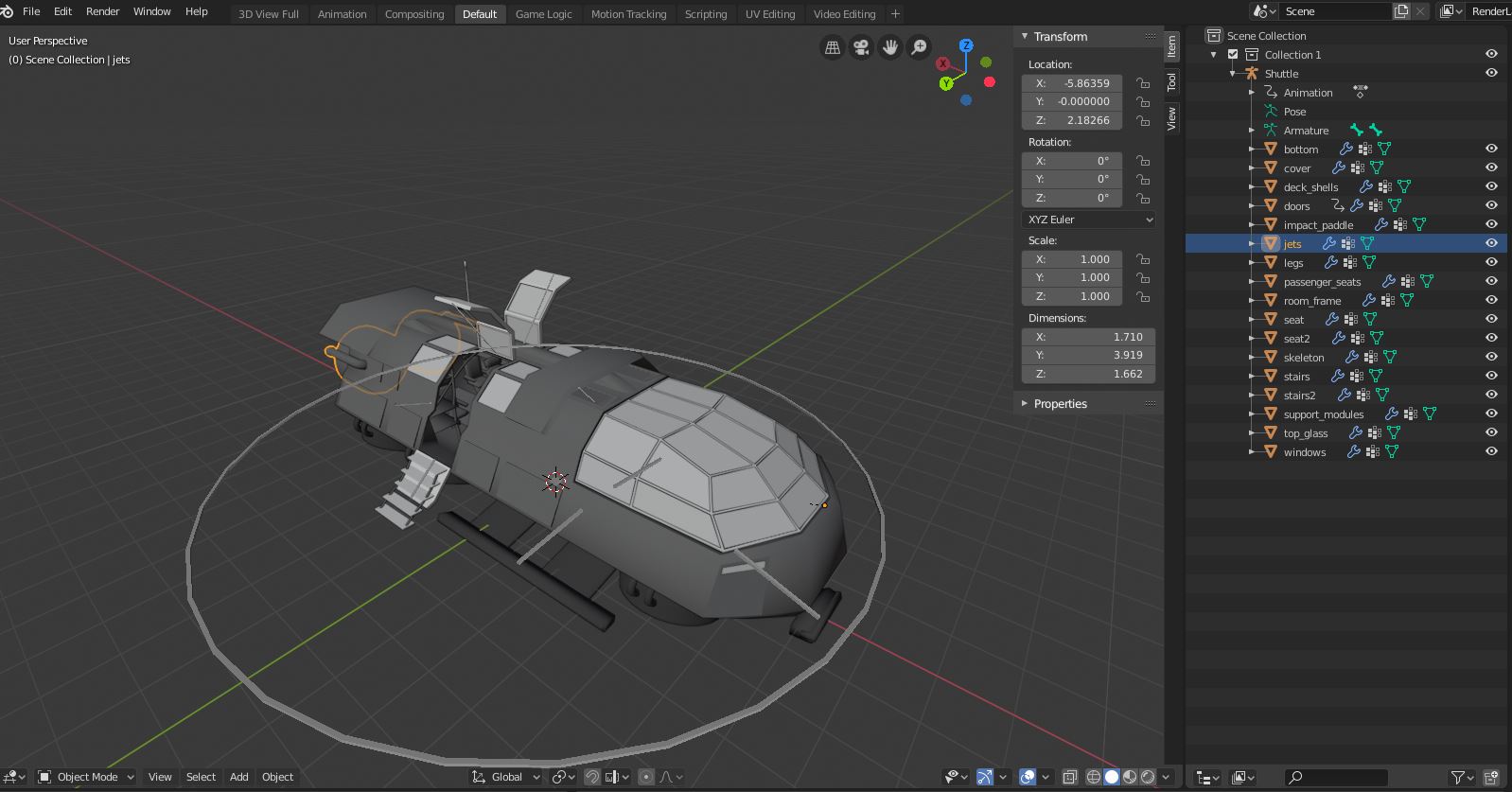Toggle show overlays button
This screenshot has width=1512, height=792.
pos(1028,777)
